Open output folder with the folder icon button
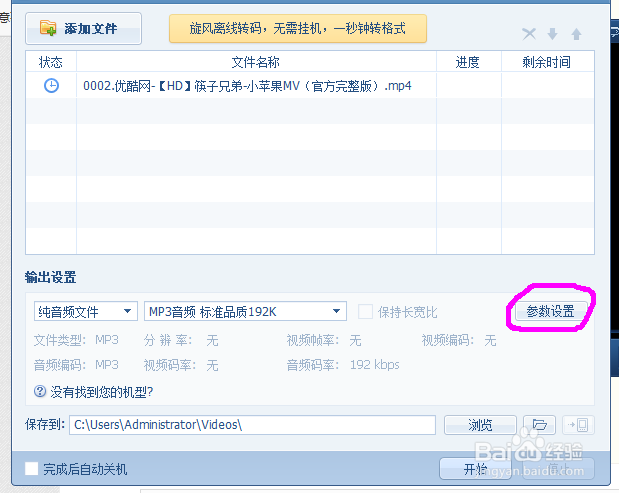619x493 pixels. pos(539,425)
